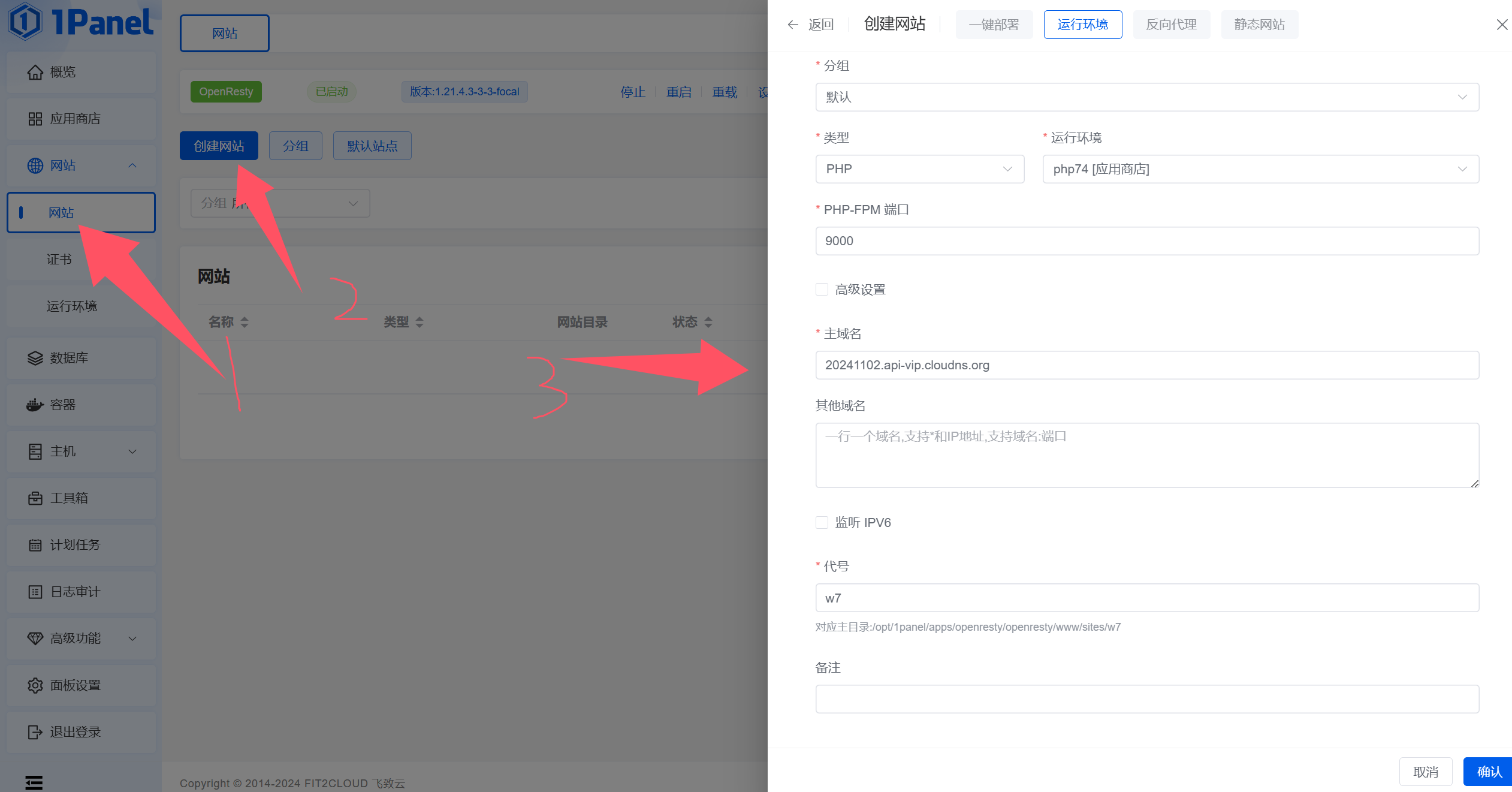Click the database layers icon
Viewport: 1512px width, 792px height.
tap(35, 358)
